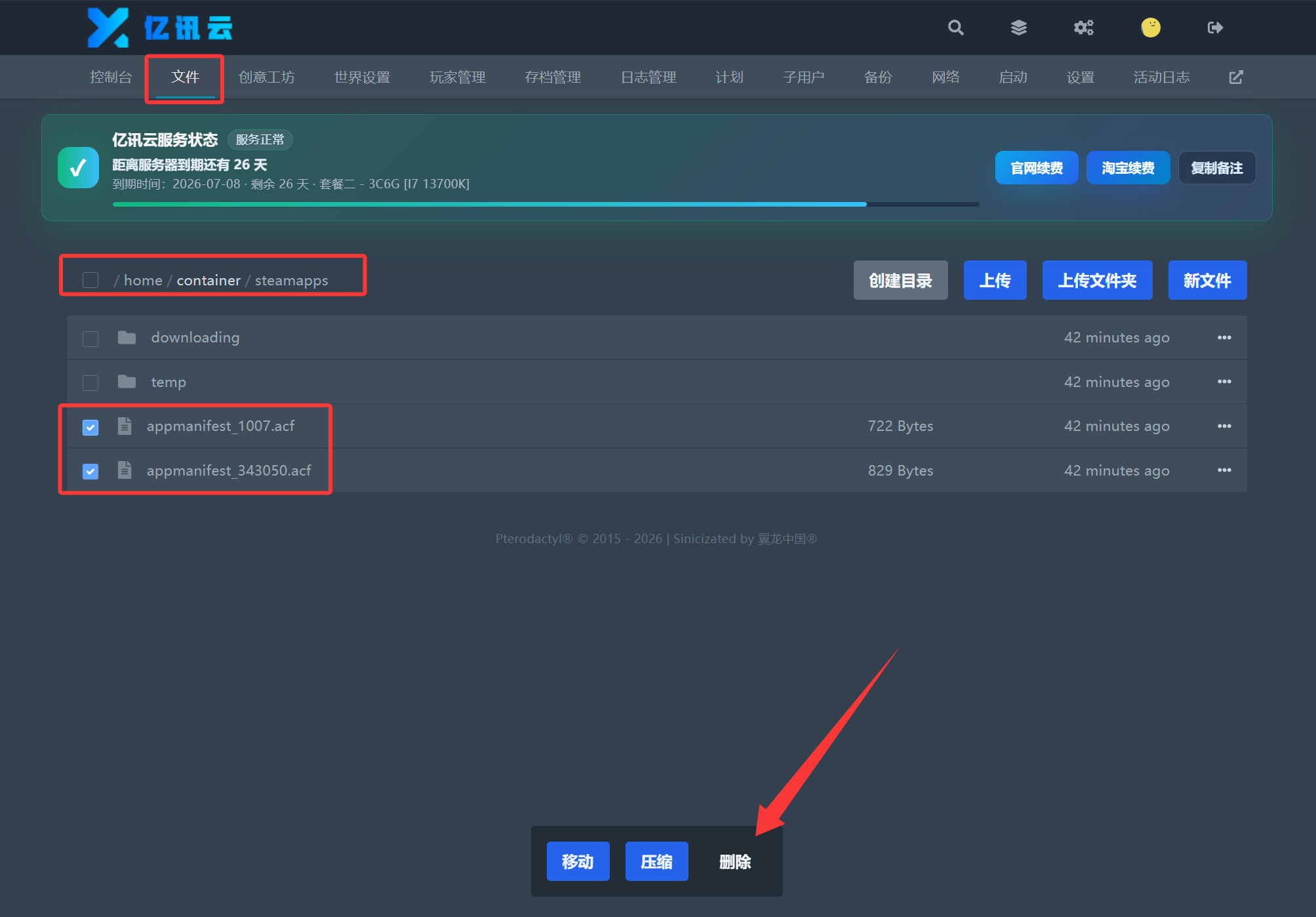Click the logout icon

click(x=1215, y=28)
